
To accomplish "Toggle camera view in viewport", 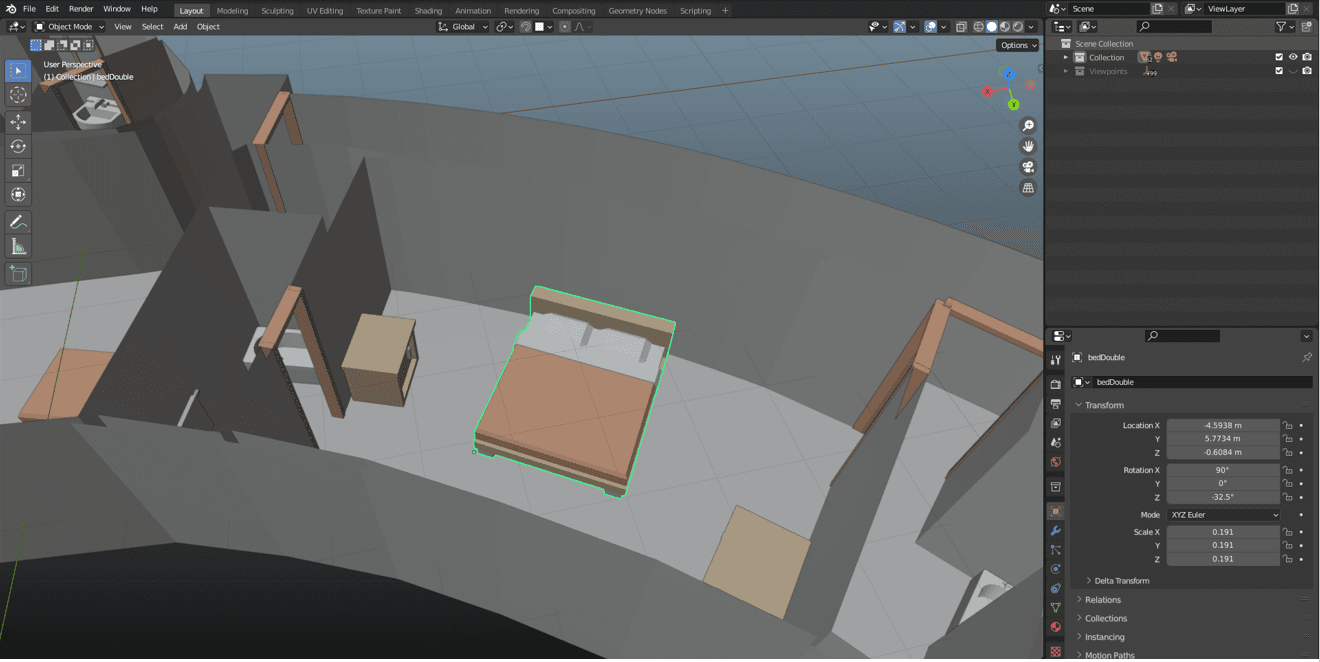I will pyautogui.click(x=1028, y=167).
